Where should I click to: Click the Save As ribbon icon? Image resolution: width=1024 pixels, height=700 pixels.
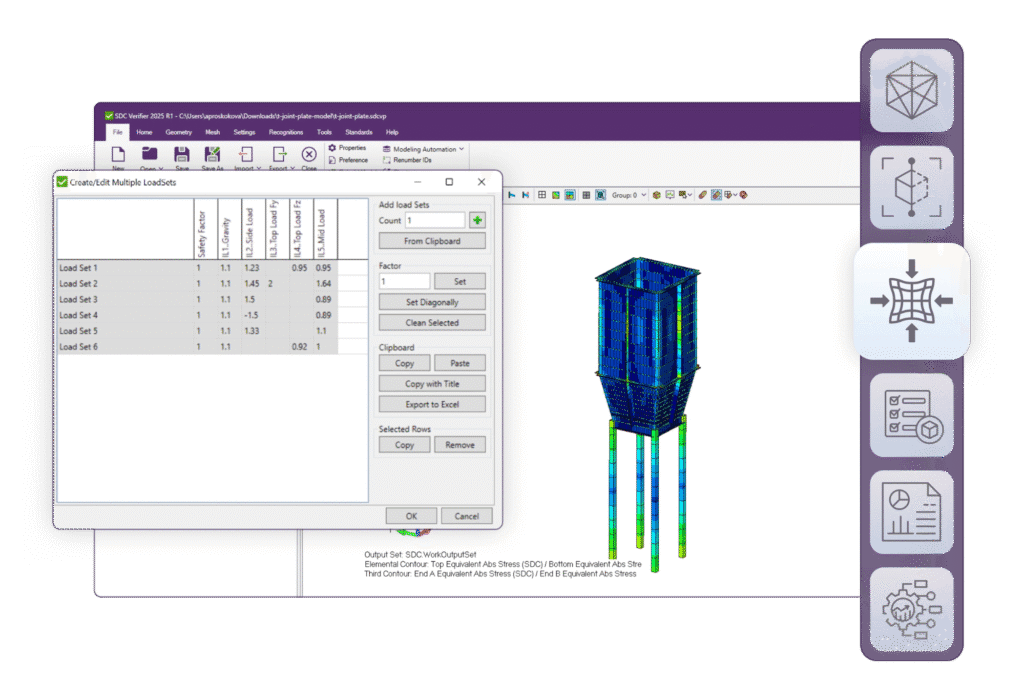[213, 155]
